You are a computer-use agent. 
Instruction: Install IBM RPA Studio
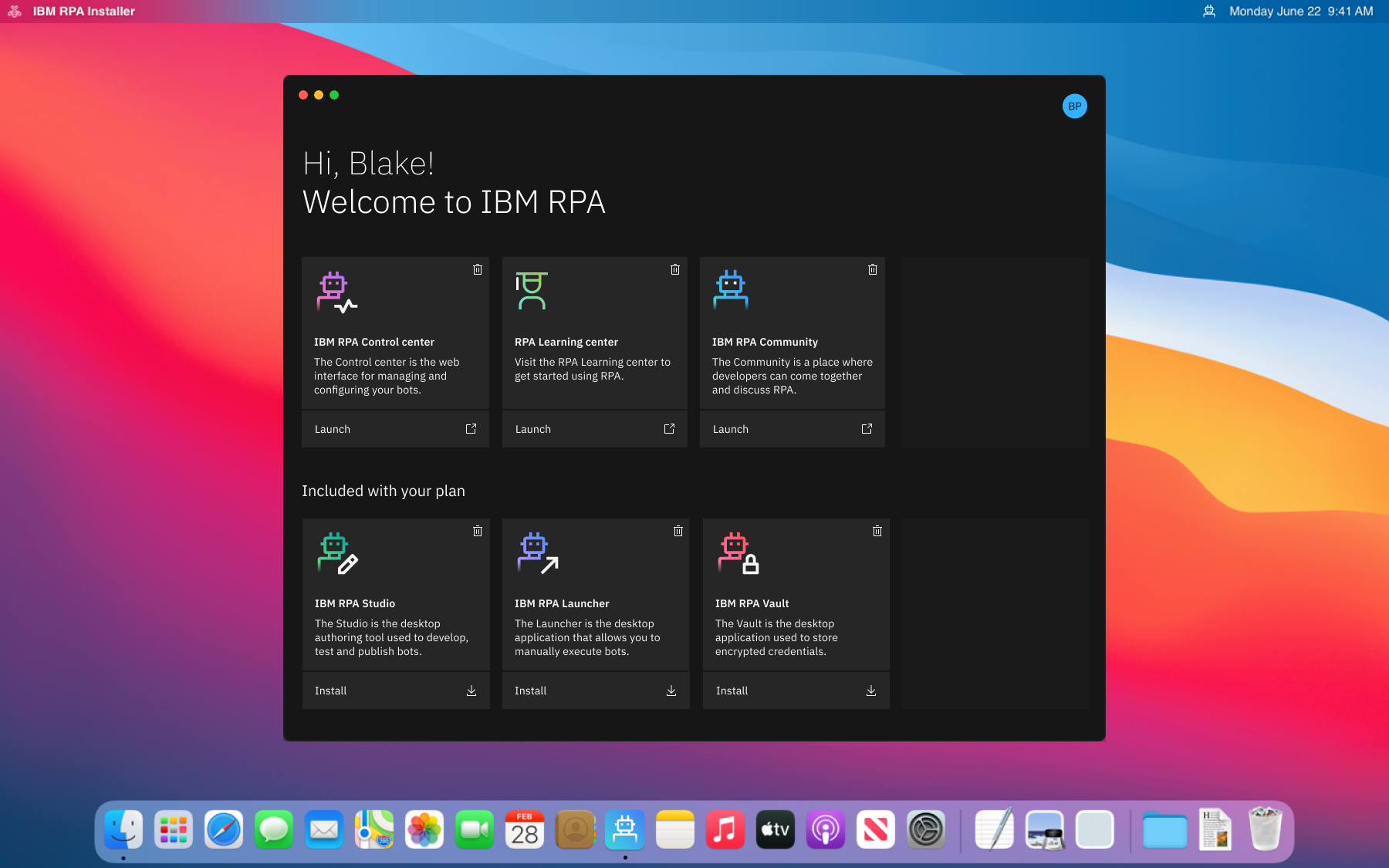click(x=396, y=691)
